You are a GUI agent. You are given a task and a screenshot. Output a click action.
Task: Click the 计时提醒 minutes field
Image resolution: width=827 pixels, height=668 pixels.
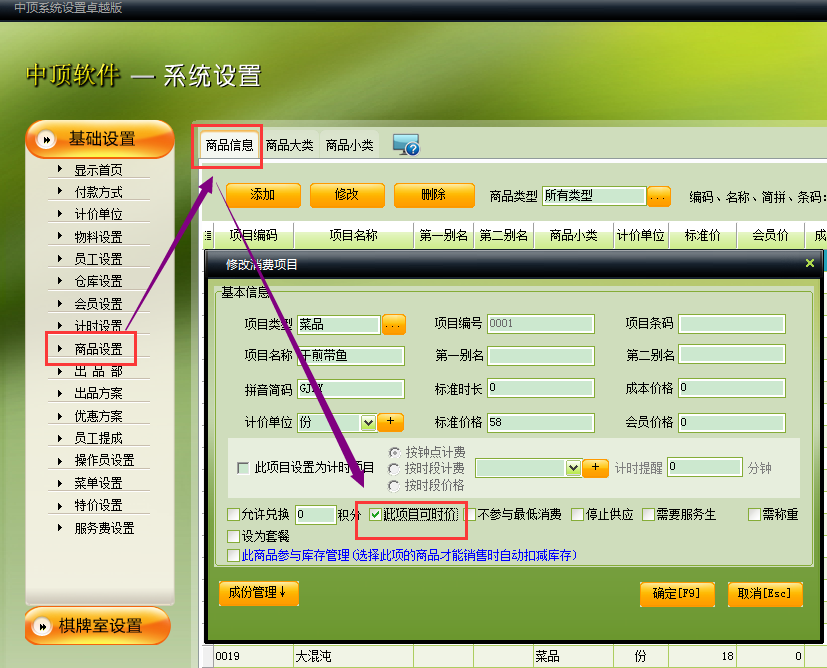(x=705, y=467)
